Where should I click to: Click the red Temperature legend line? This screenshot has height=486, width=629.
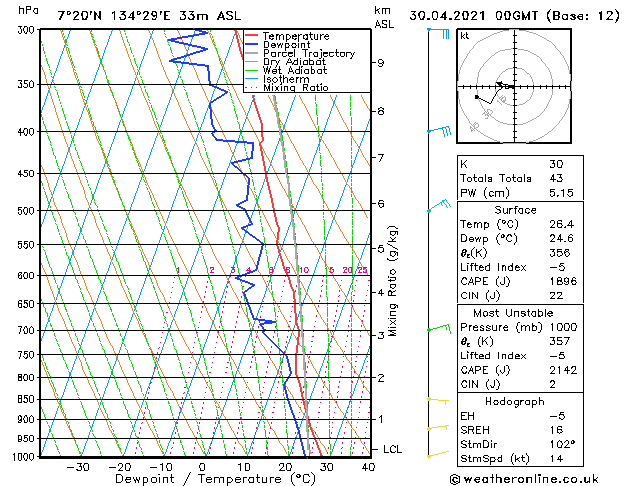[252, 36]
